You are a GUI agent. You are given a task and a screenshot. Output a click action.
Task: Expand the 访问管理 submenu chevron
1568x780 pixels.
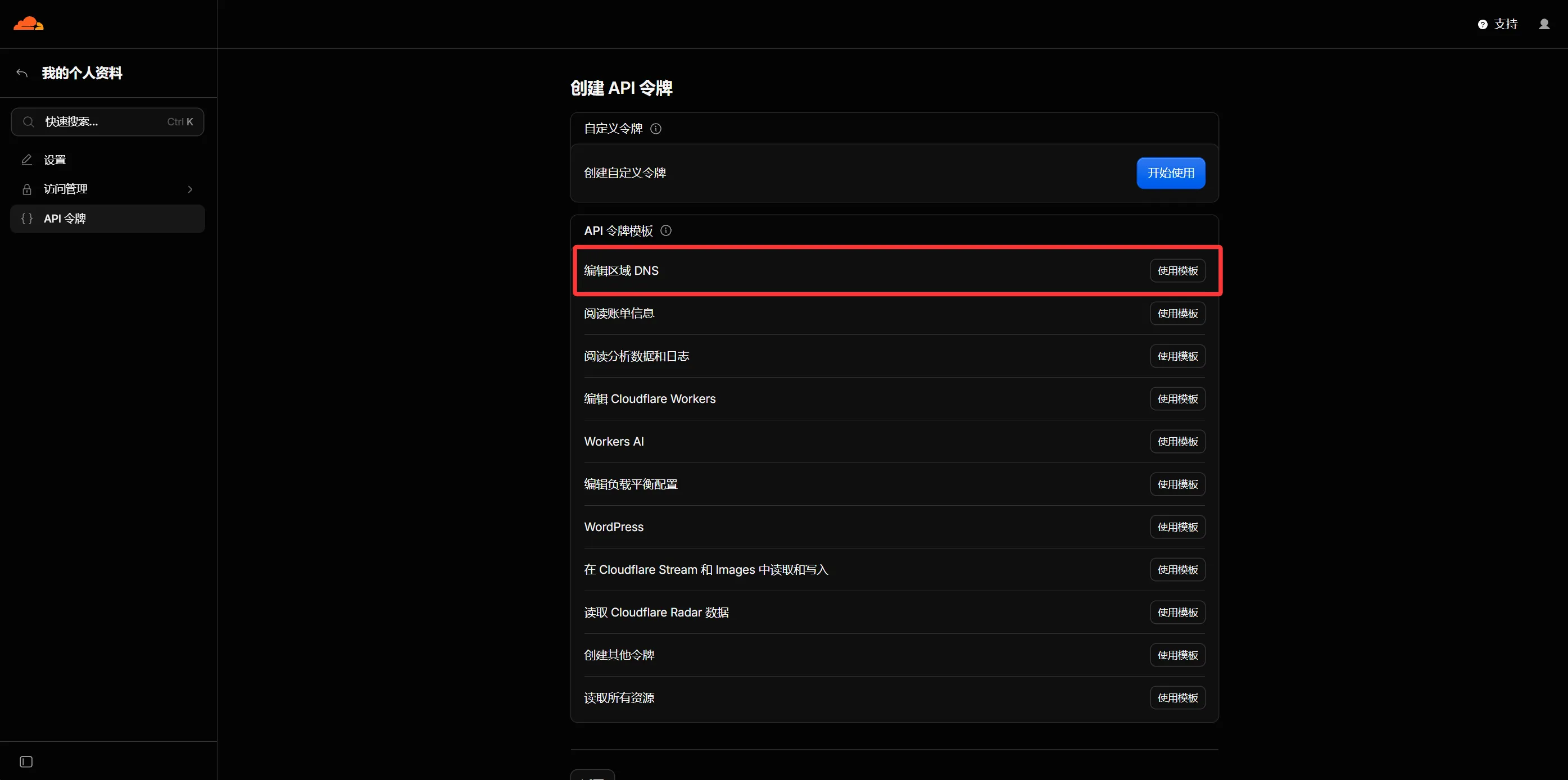[190, 189]
